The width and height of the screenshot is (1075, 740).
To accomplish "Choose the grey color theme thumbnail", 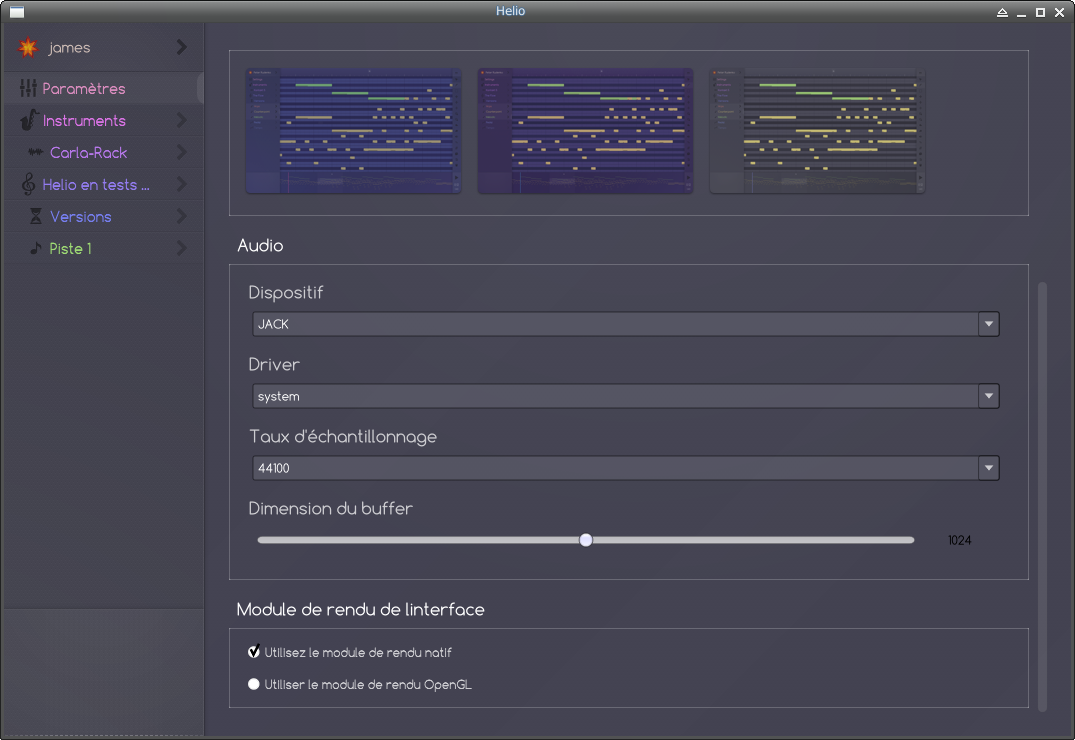I will point(817,131).
